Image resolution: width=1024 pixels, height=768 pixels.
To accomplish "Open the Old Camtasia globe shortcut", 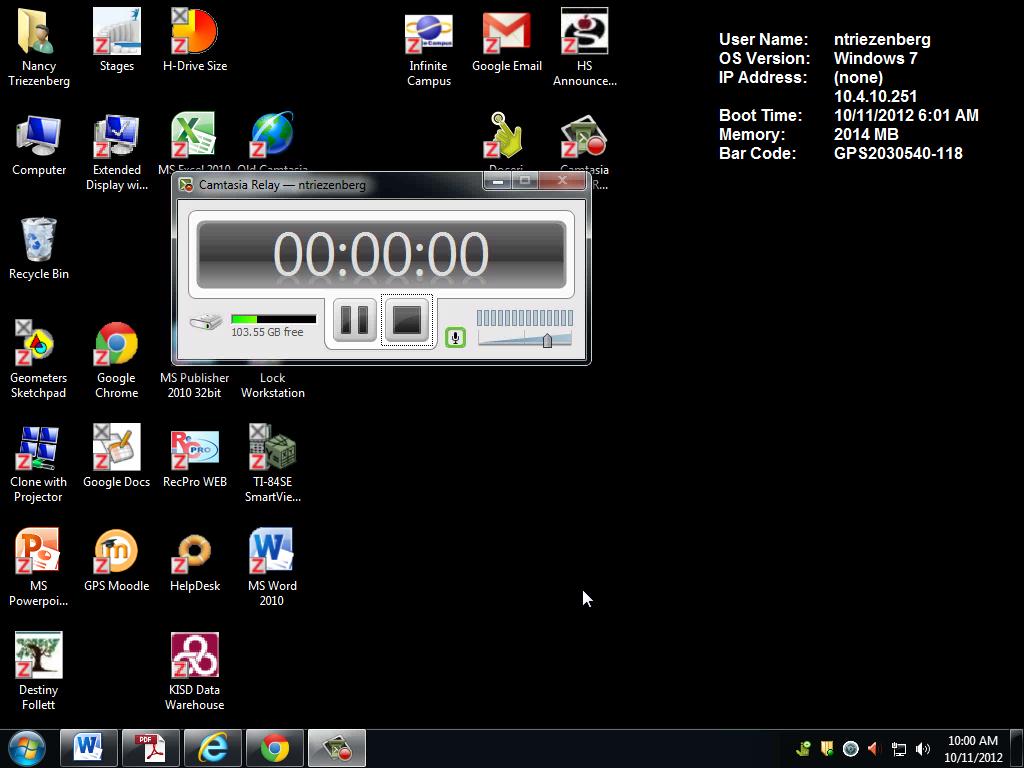I will pos(272,136).
